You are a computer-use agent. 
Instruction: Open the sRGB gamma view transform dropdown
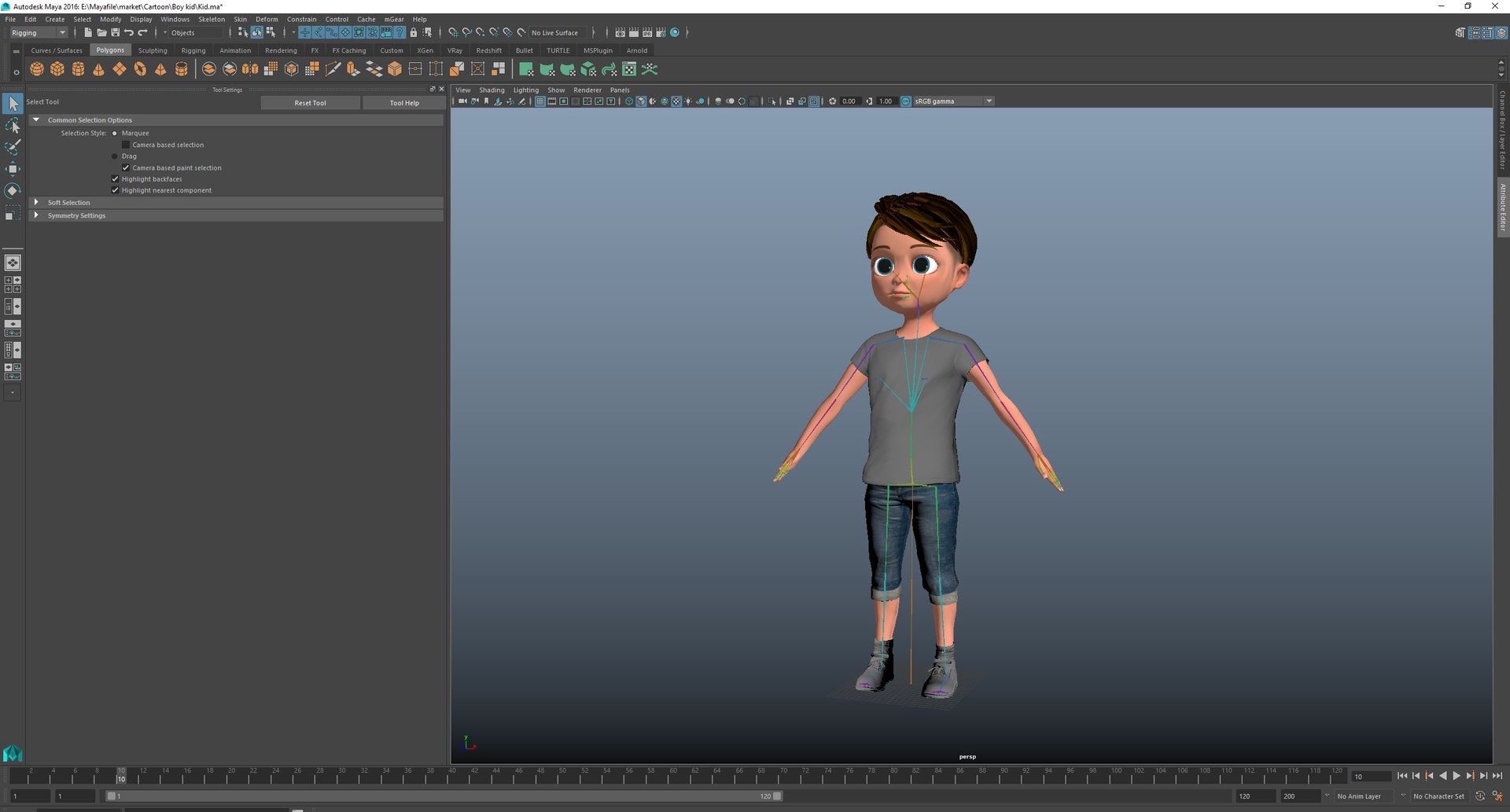(953, 101)
